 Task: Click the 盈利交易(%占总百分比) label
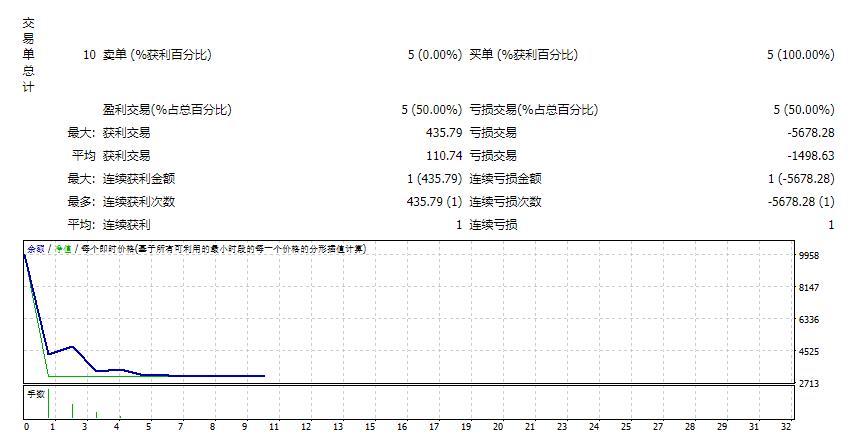click(167, 110)
